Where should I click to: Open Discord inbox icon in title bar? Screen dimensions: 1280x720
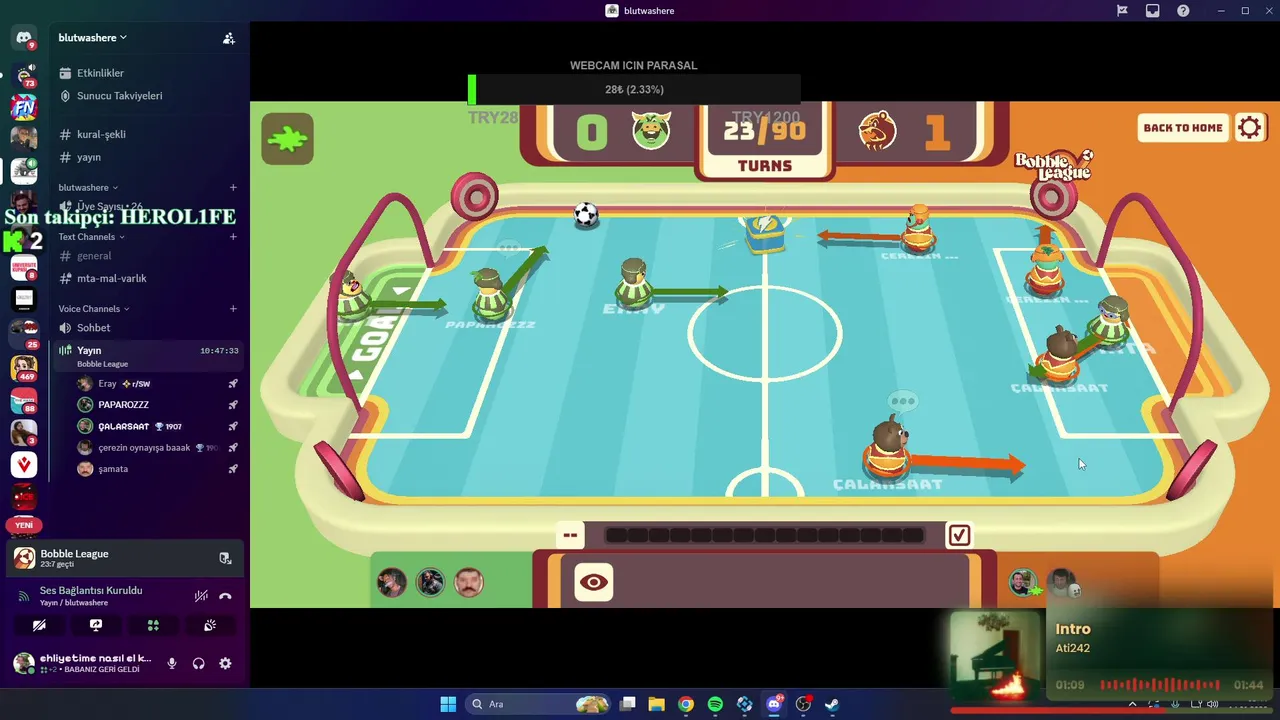1152,11
